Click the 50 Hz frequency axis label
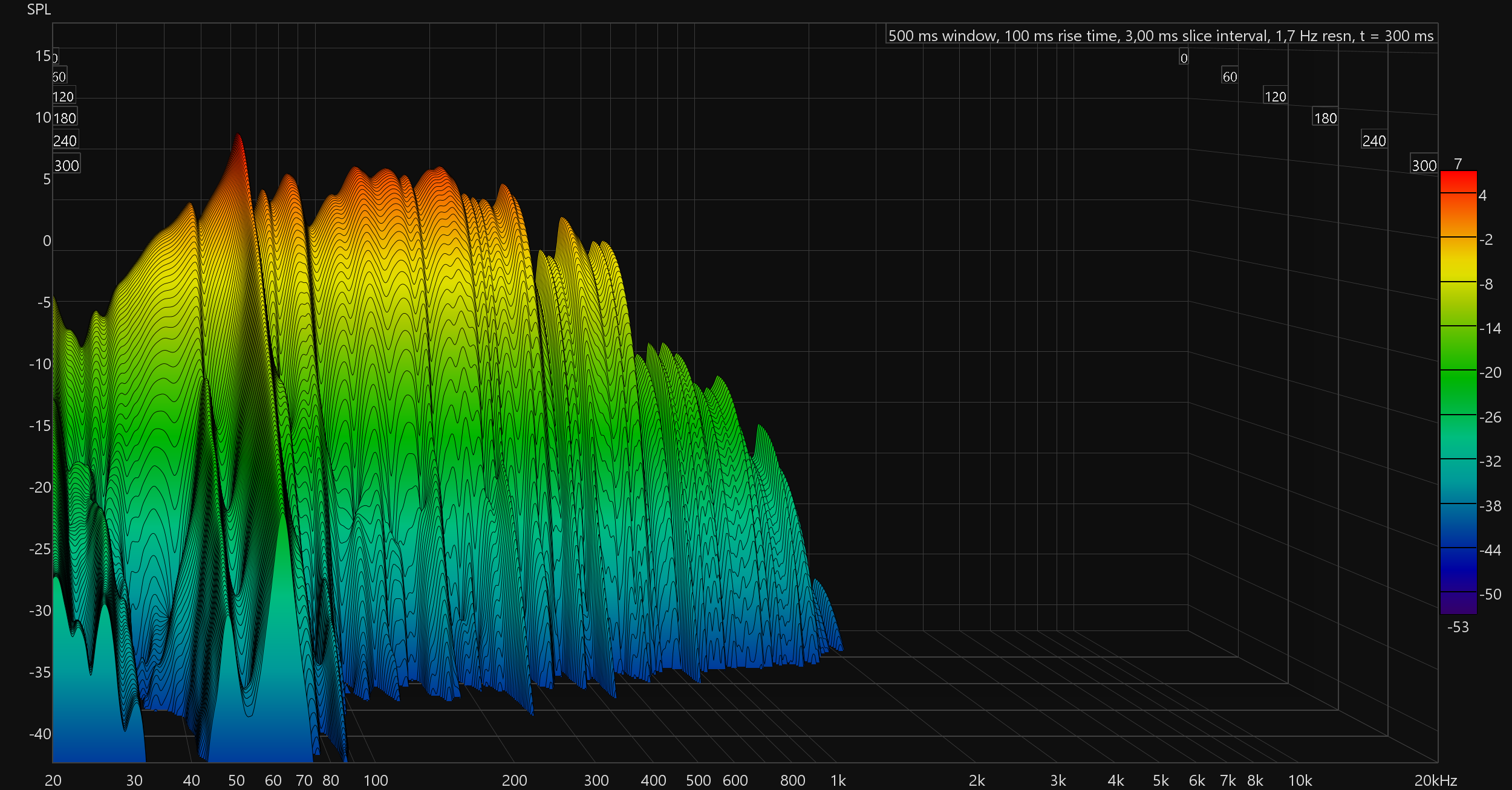1512x790 pixels. coord(236,780)
